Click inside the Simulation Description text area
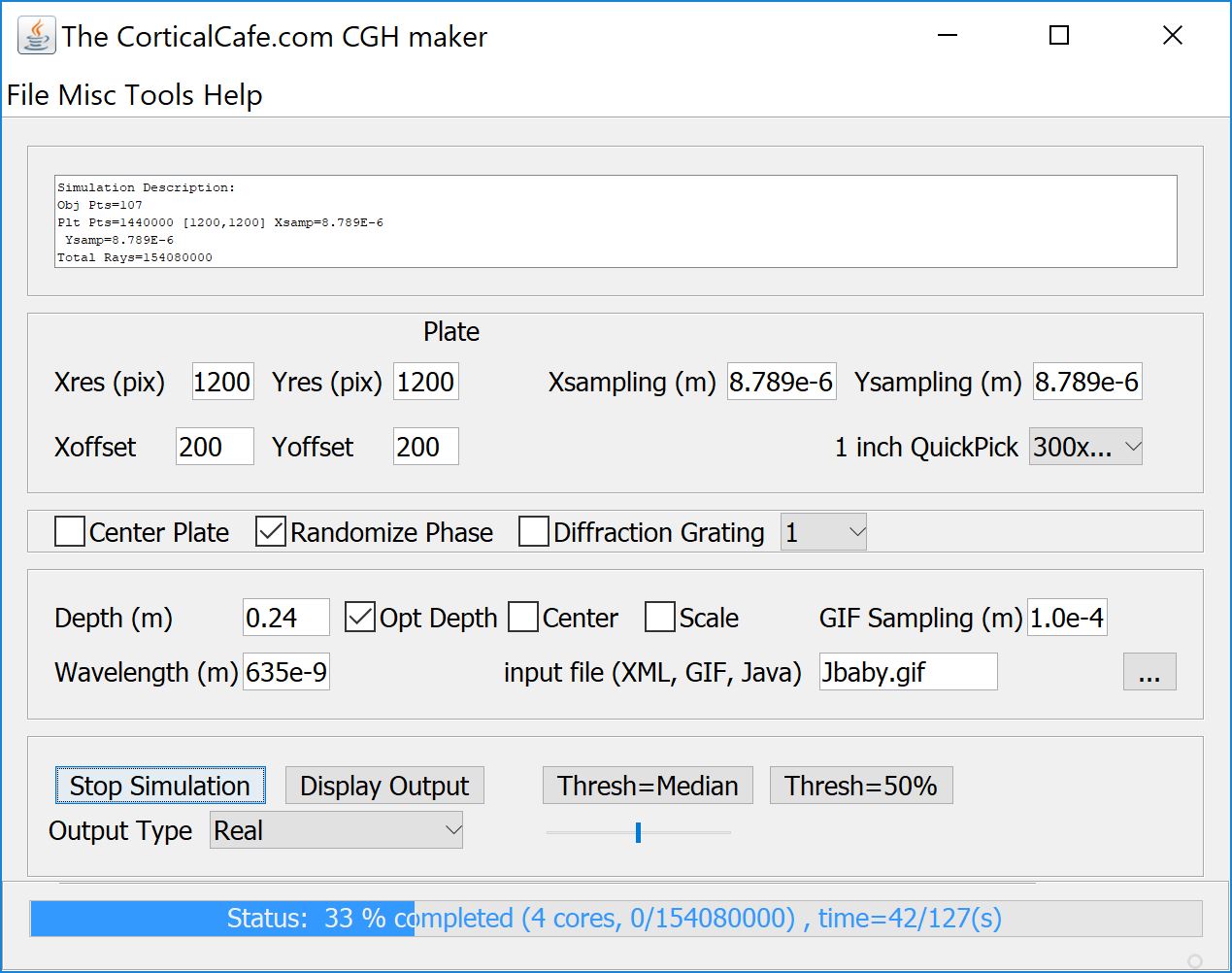The height and width of the screenshot is (973, 1232). pos(616,221)
